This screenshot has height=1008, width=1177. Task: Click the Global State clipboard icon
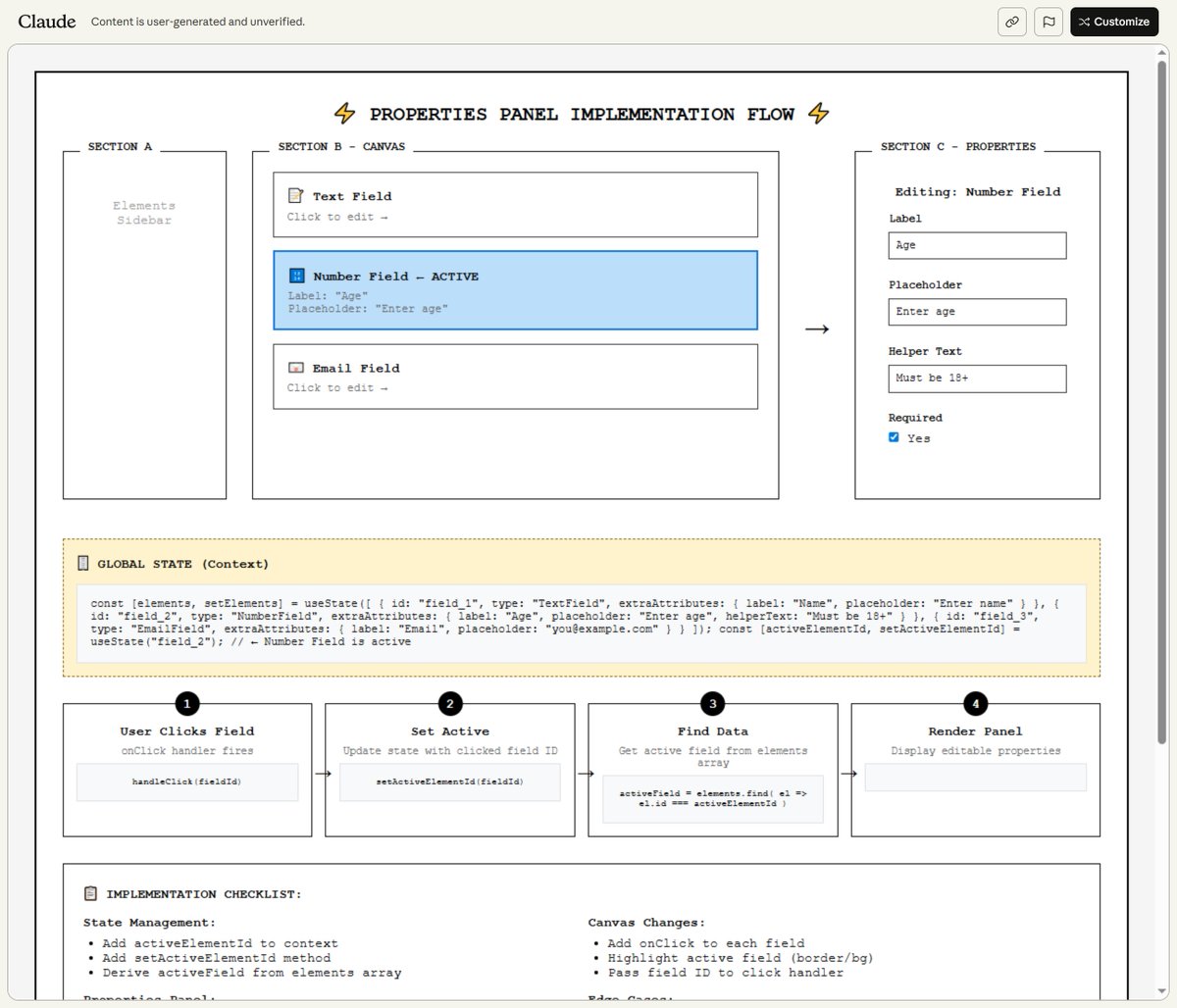(x=83, y=564)
